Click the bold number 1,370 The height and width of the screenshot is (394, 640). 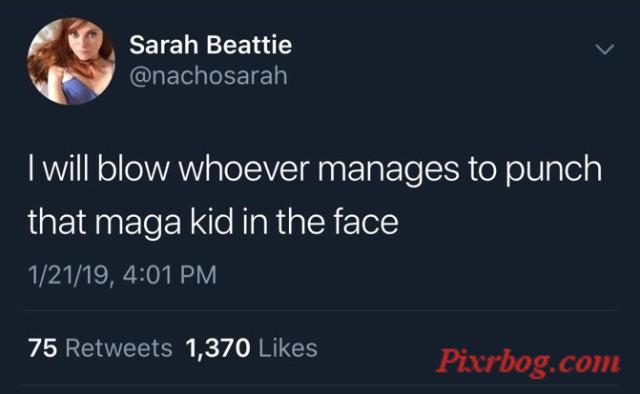(x=218, y=349)
